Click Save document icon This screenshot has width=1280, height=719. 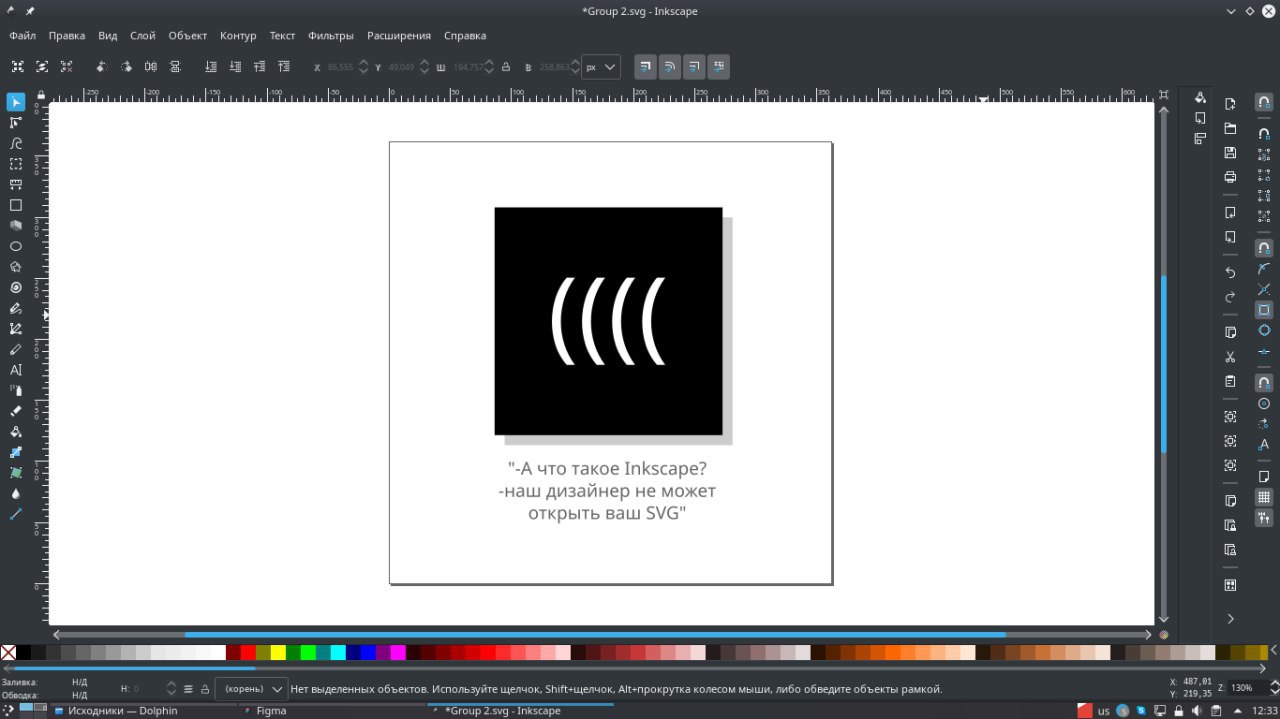[x=1230, y=152]
